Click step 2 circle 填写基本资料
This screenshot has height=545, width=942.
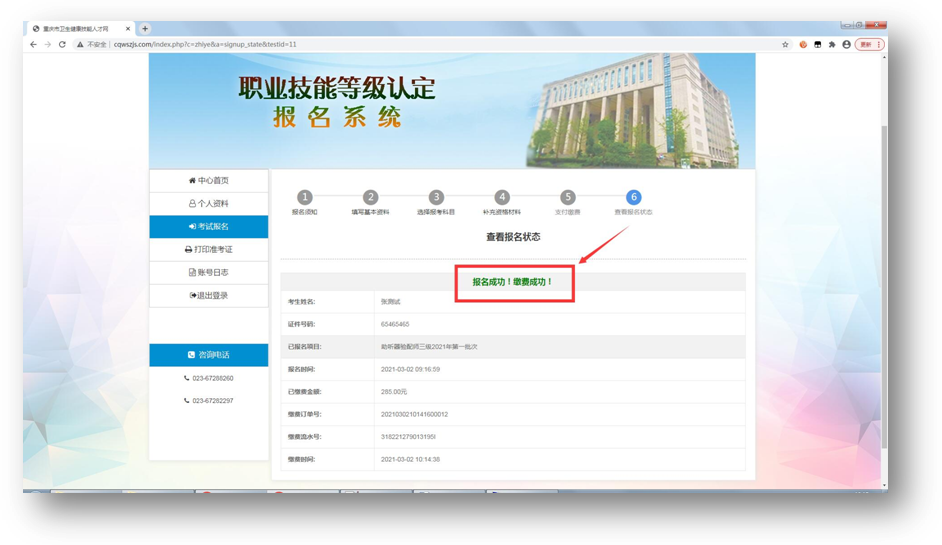(370, 198)
